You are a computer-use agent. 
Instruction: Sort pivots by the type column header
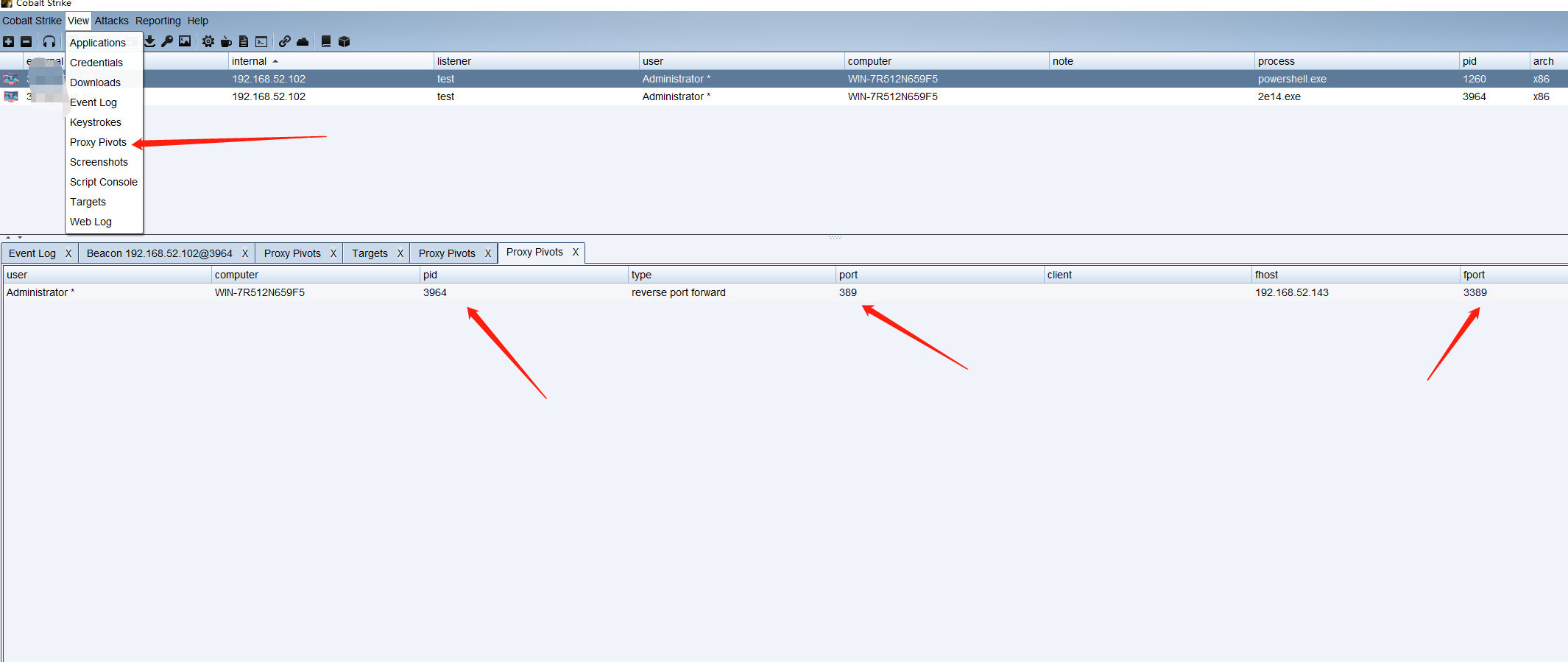[732, 275]
